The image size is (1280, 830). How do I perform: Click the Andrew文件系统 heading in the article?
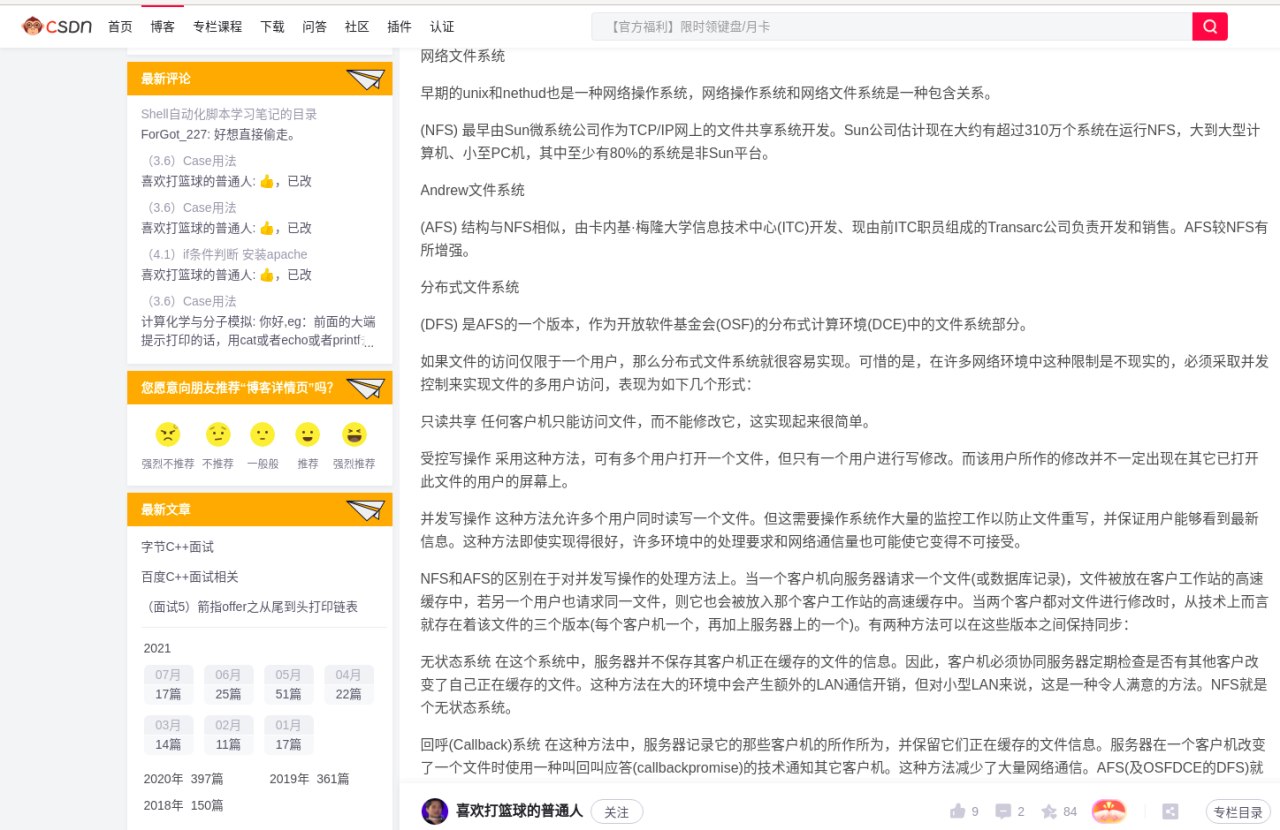[472, 190]
